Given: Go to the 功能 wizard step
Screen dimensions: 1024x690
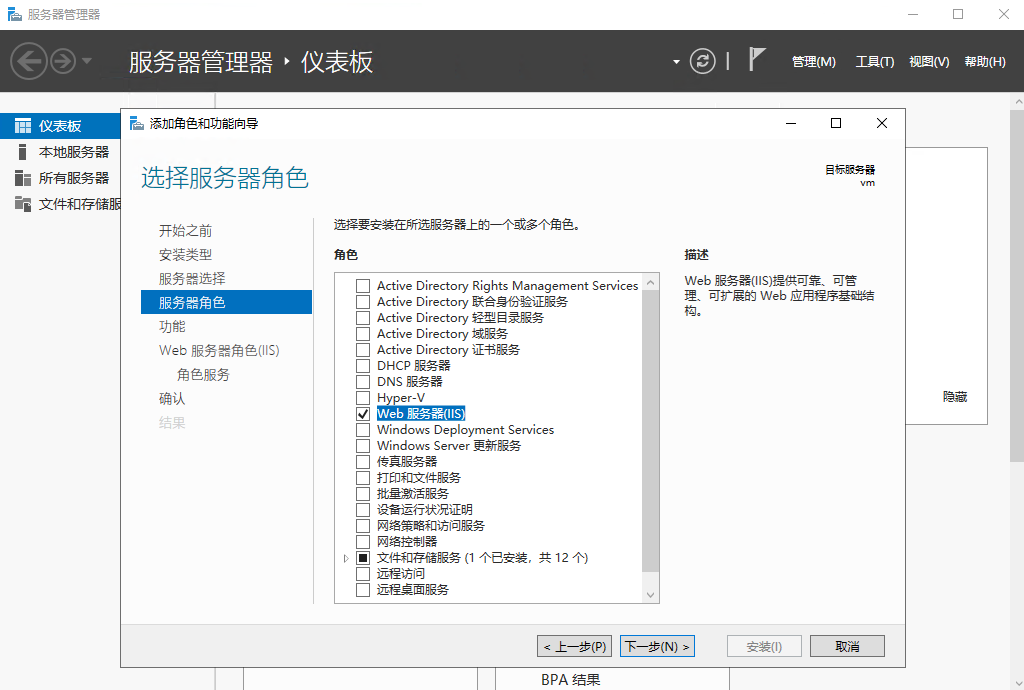Looking at the screenshot, I should click(172, 326).
